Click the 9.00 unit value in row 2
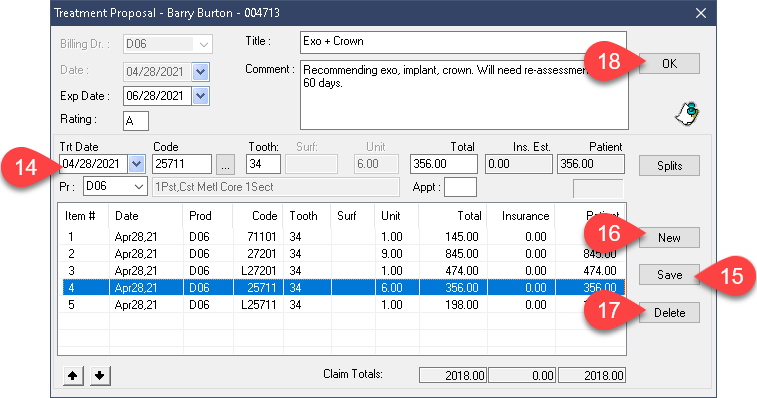 click(392, 254)
